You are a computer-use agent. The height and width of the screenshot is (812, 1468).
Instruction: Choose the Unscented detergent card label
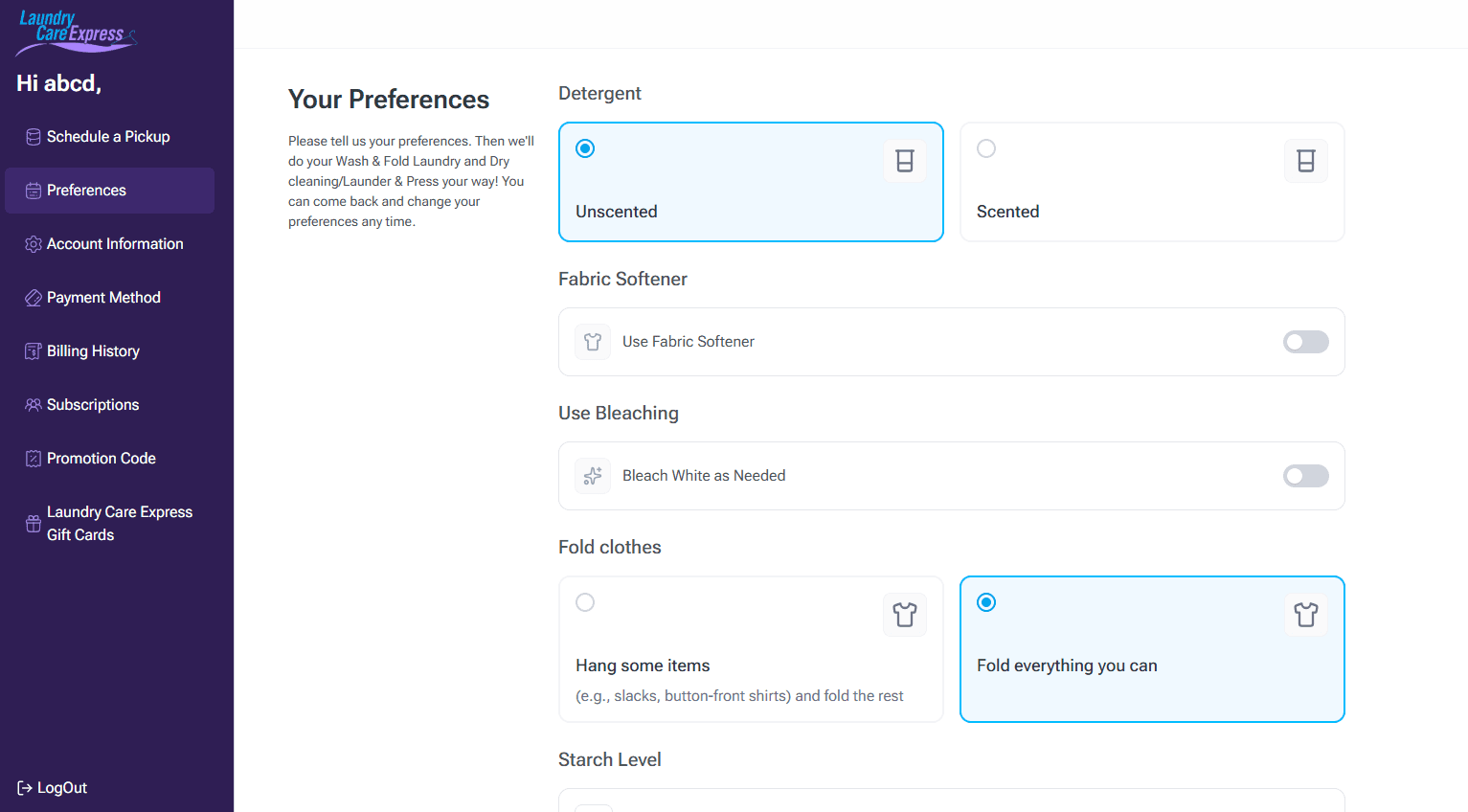point(617,212)
